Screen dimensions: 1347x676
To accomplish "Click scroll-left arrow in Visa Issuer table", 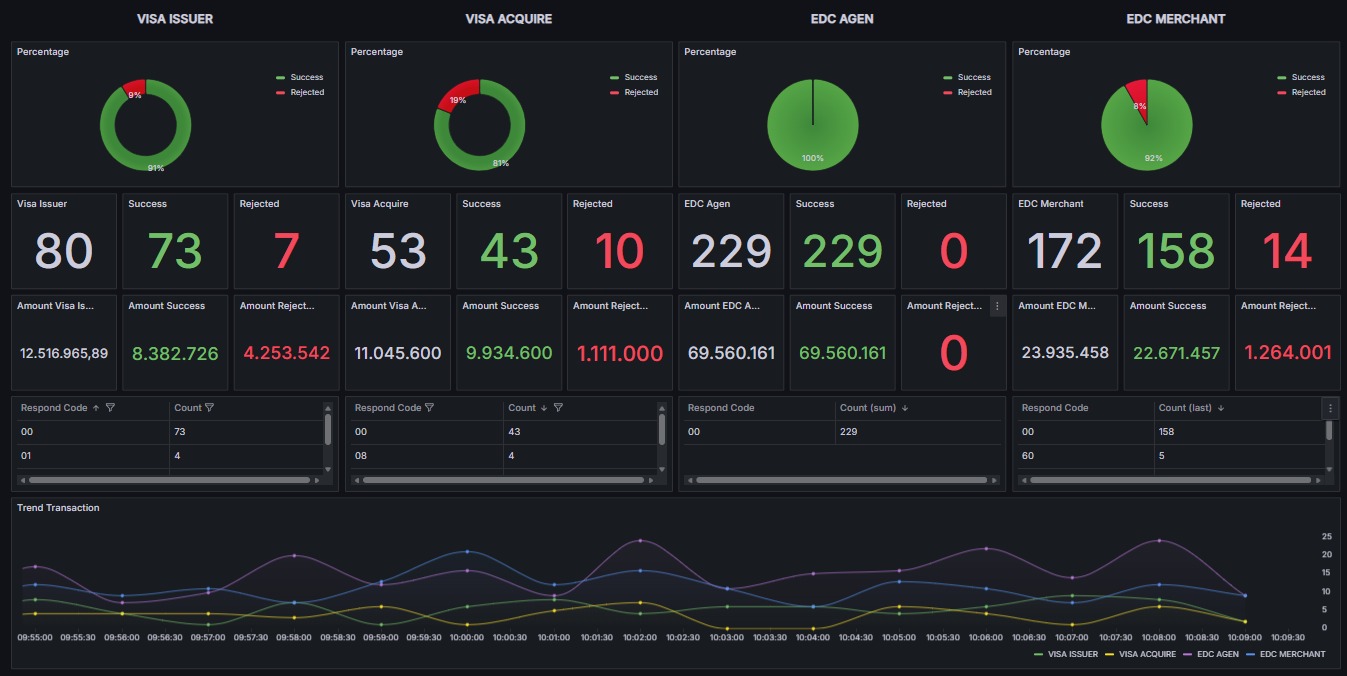I will pos(23,480).
